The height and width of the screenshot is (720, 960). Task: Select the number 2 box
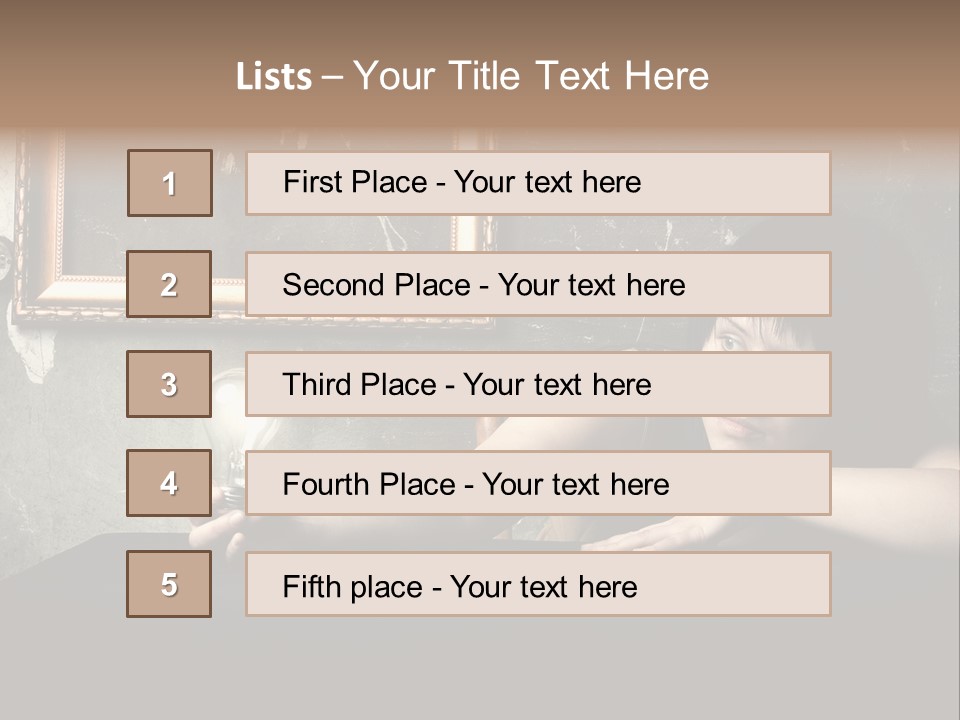(169, 284)
